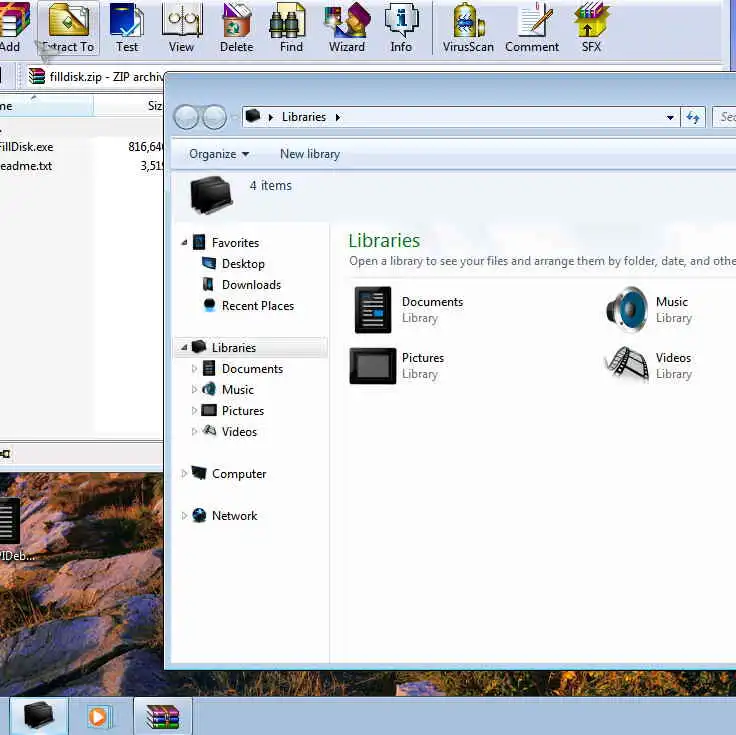
Task: Select Music in navigation tree
Action: (238, 390)
